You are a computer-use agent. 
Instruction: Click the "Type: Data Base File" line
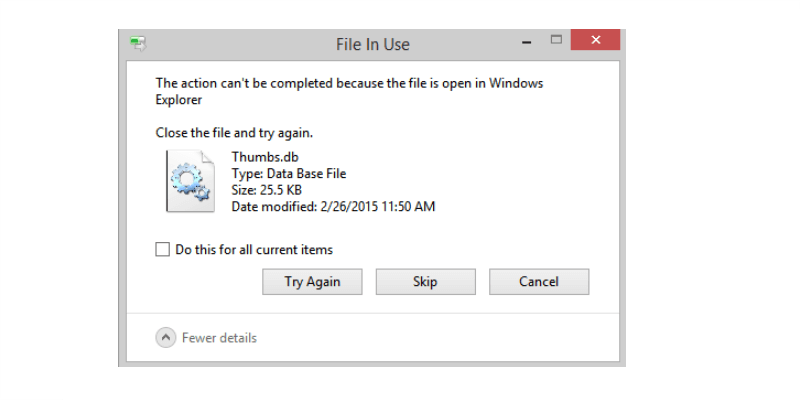click(x=288, y=174)
